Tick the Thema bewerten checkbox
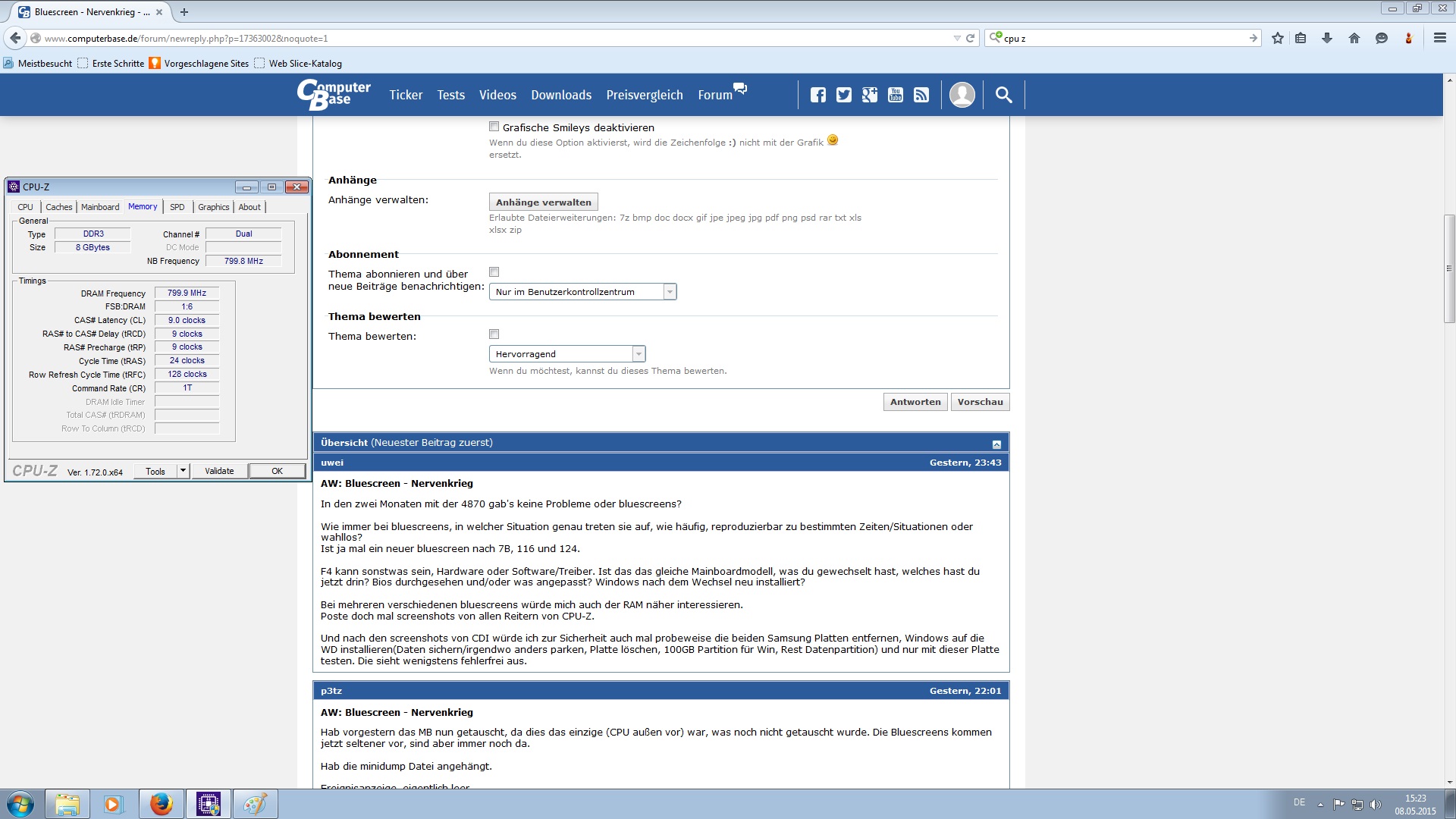The image size is (1456, 819). pyautogui.click(x=494, y=334)
